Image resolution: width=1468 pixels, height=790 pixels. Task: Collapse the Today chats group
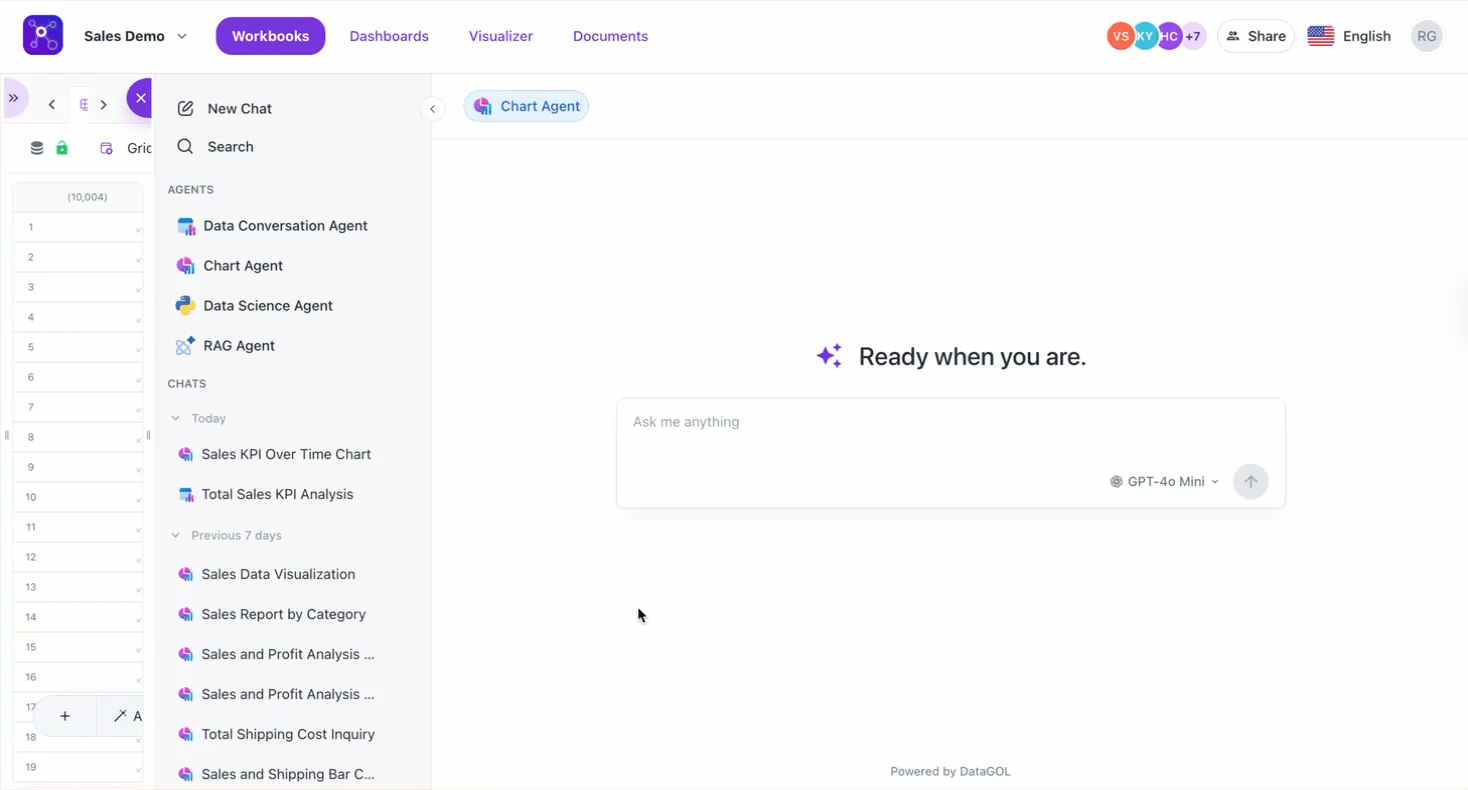coord(176,419)
